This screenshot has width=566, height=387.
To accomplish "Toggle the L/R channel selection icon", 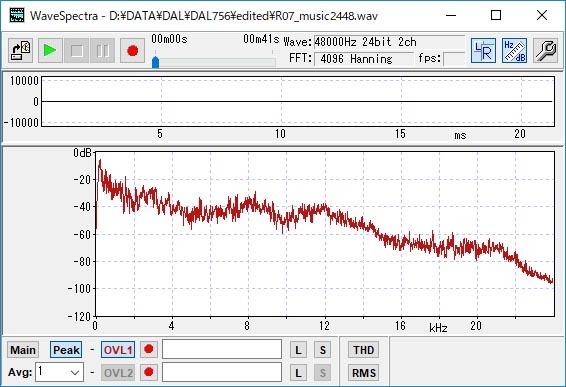I will (483, 51).
